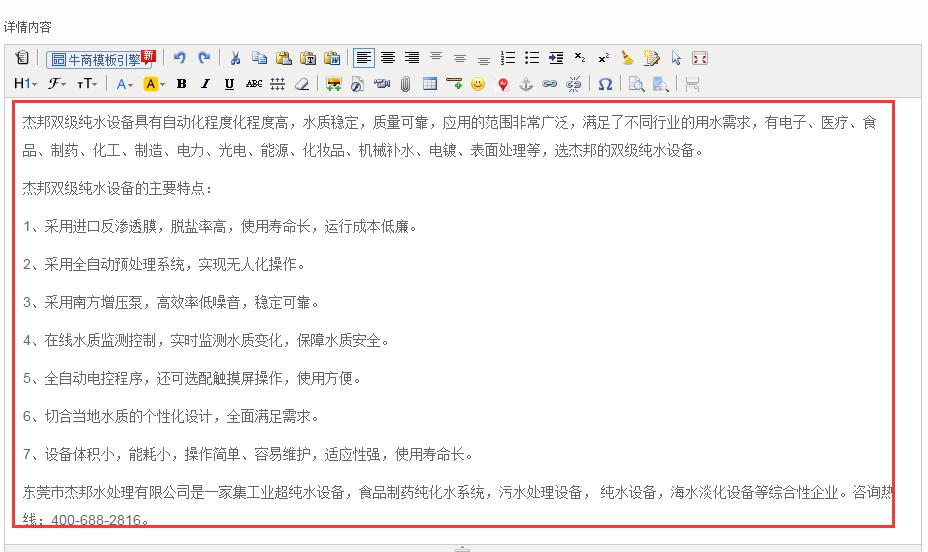
Task: Toggle bold formatting
Action: click(181, 84)
